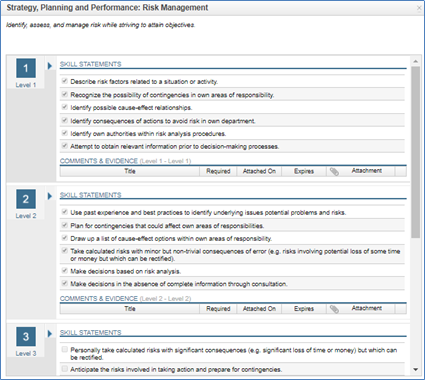
Task: Toggle 'Attempt to obtain relevant information' checkbox
Action: point(65,146)
